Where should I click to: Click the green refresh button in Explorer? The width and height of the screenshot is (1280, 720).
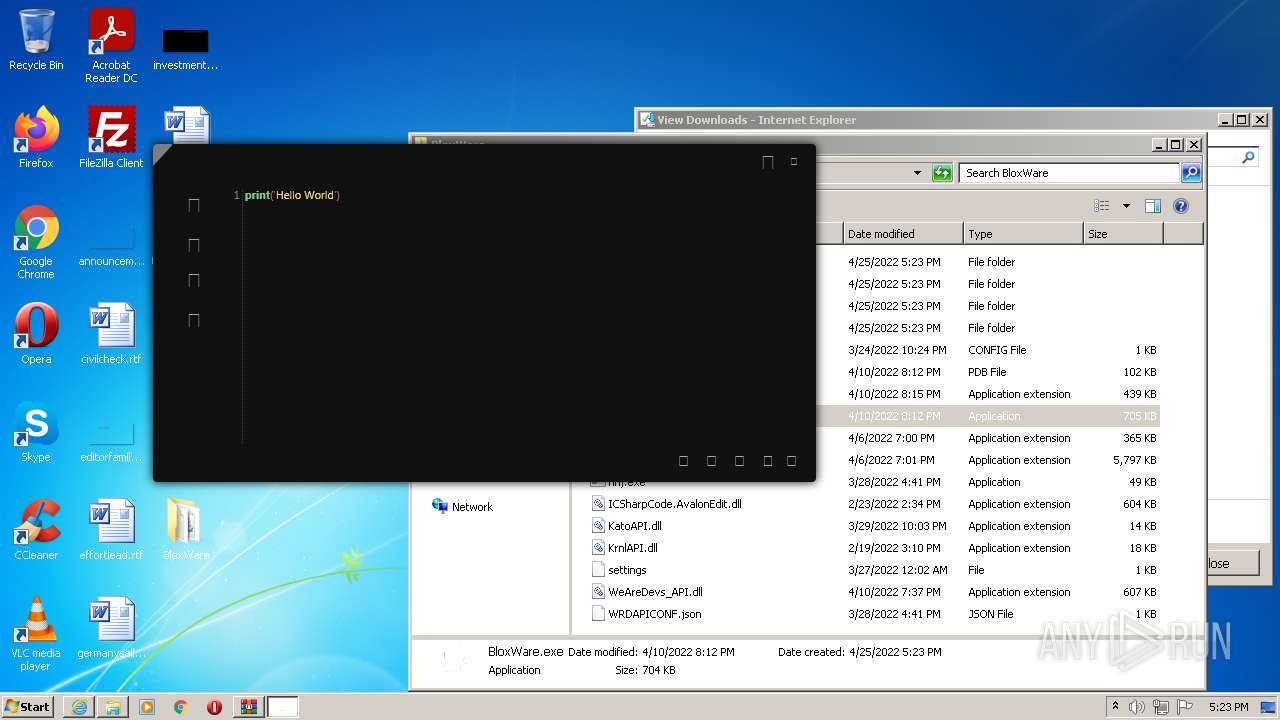[x=942, y=173]
